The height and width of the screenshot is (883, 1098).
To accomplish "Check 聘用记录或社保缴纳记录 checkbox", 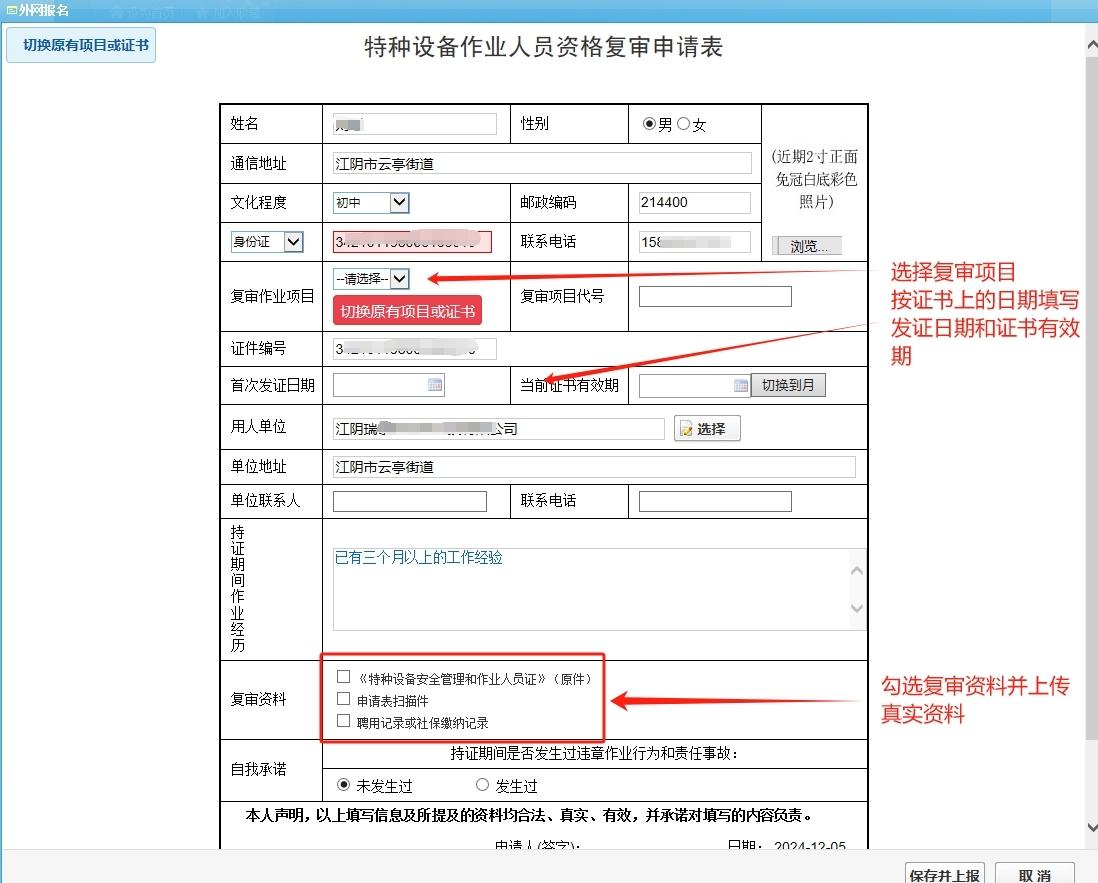I will (x=343, y=721).
